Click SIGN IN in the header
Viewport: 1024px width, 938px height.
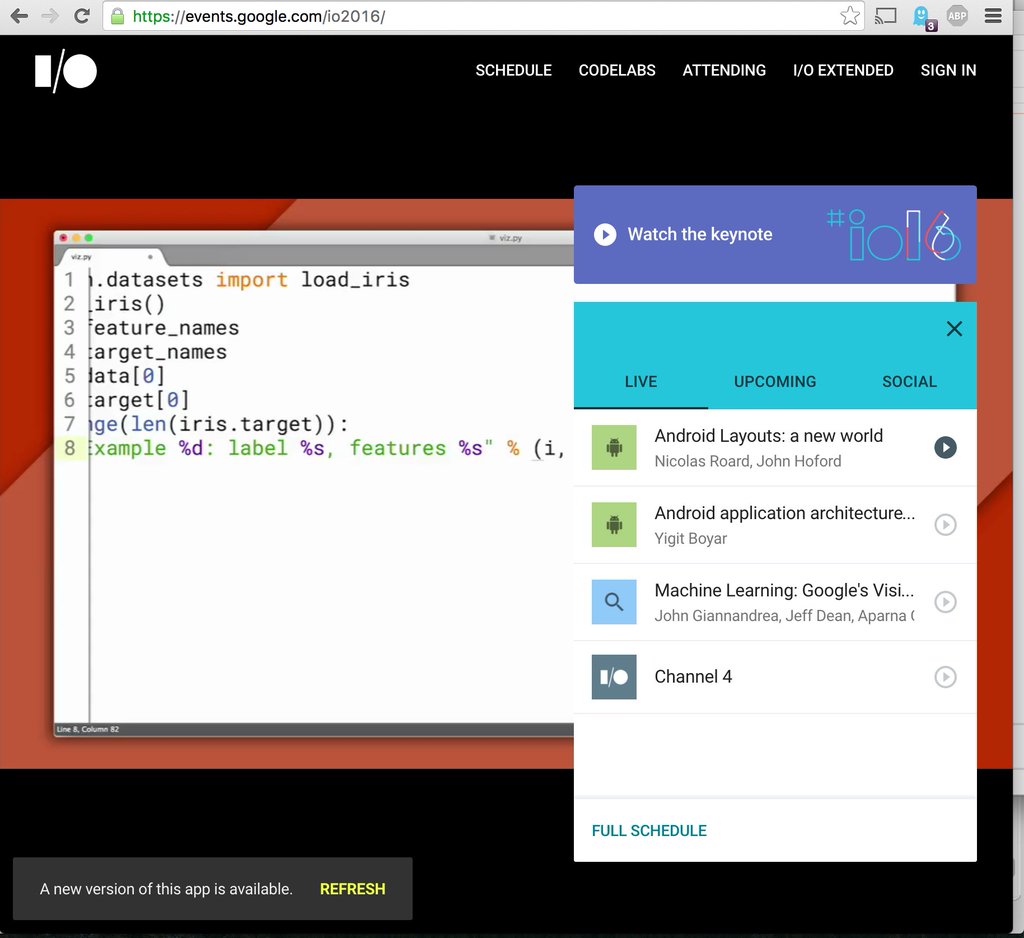[x=948, y=71]
